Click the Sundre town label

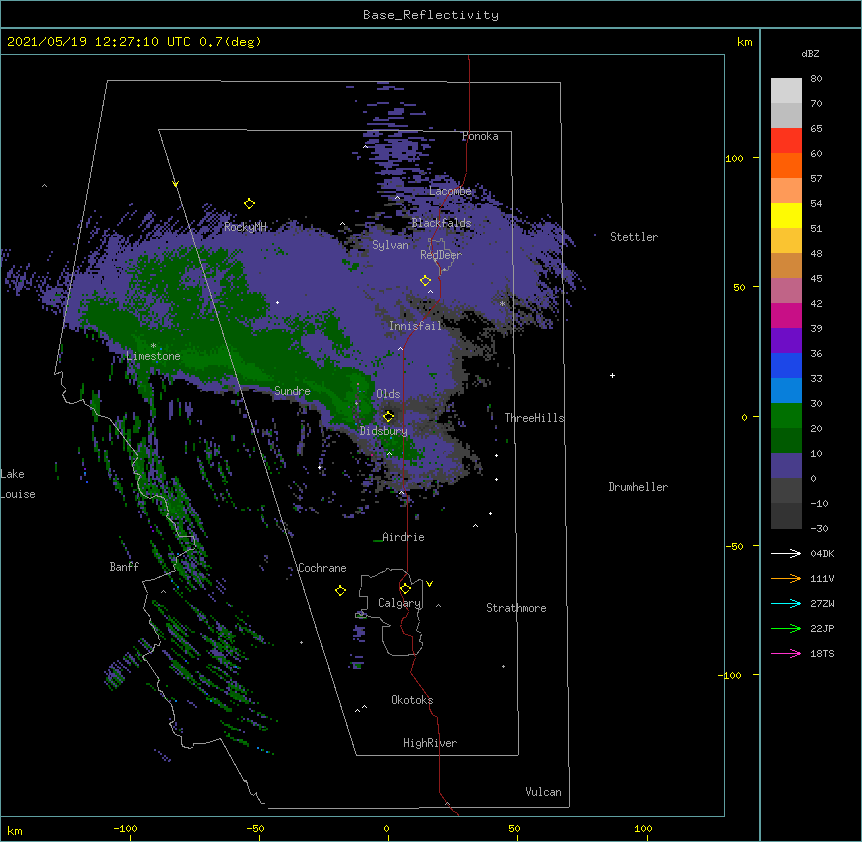point(292,391)
